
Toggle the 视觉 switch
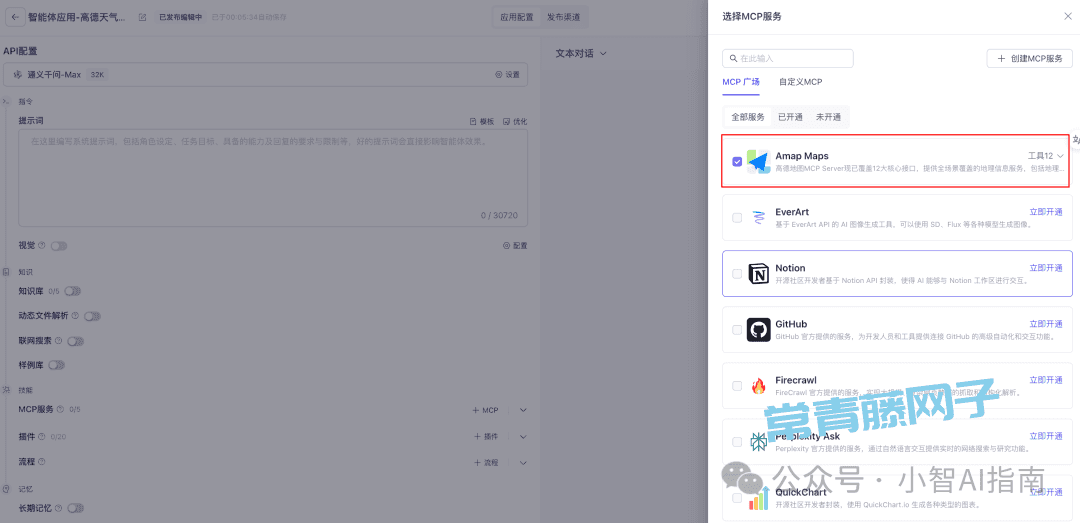(59, 245)
